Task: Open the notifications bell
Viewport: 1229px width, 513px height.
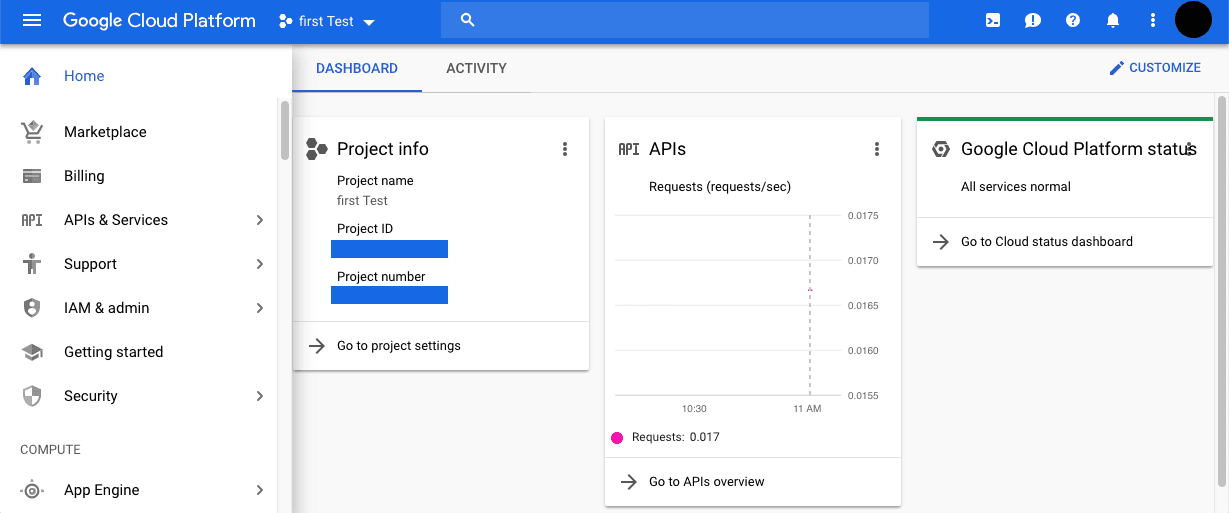Action: coord(1113,21)
